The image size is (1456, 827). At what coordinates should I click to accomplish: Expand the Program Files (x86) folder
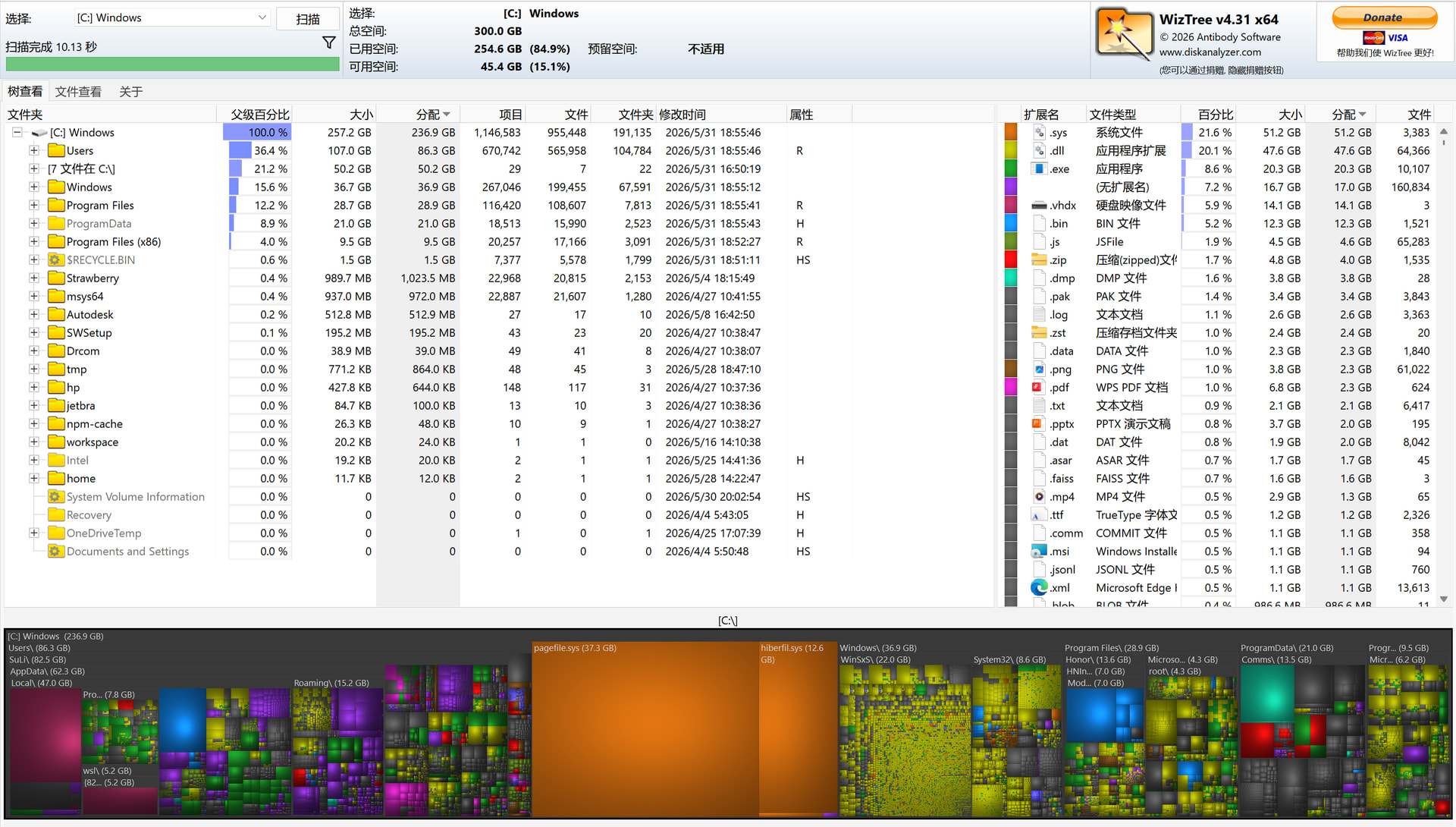34,241
